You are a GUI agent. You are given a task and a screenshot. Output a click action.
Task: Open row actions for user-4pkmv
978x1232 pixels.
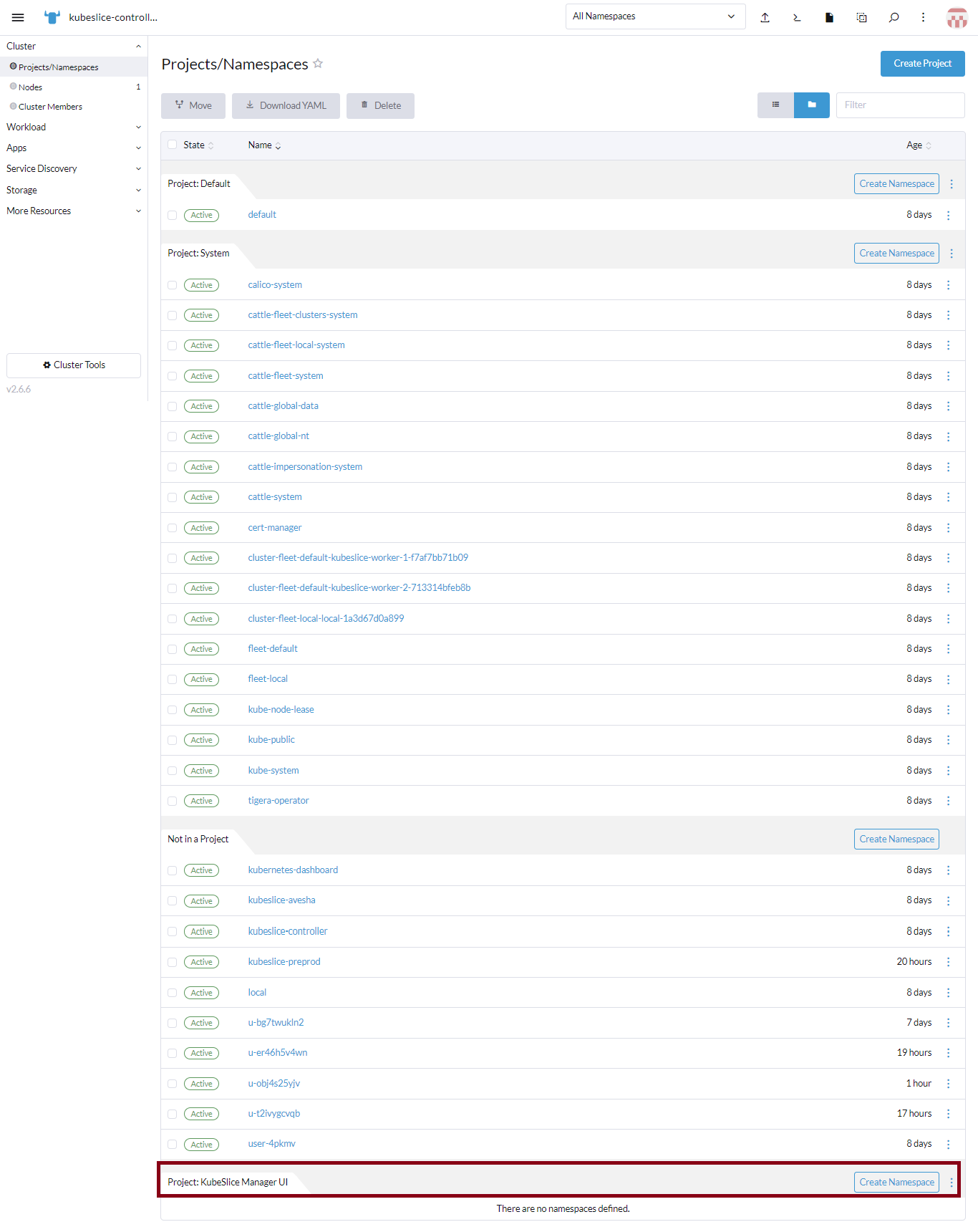point(949,1145)
